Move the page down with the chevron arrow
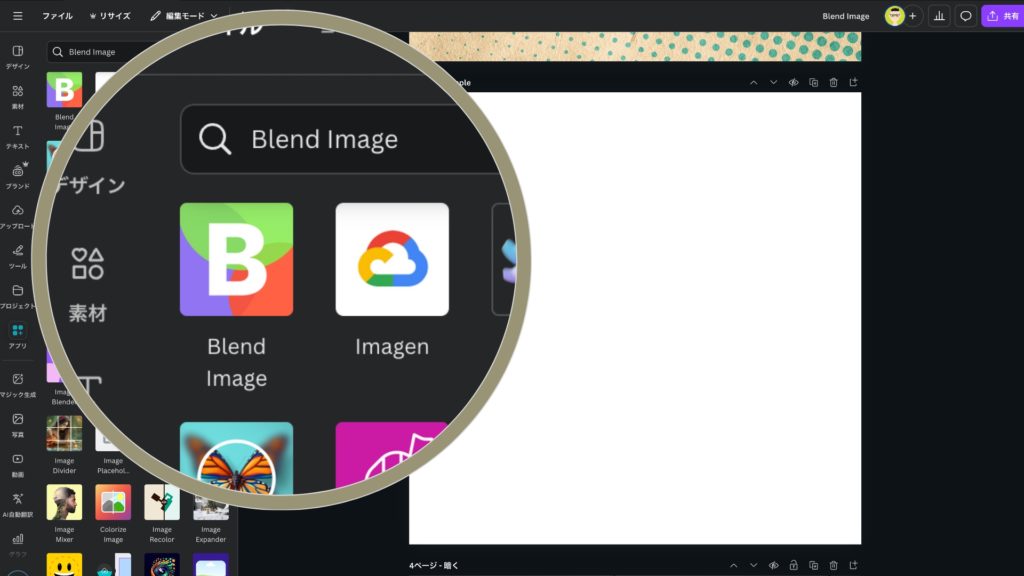This screenshot has height=576, width=1024. [773, 82]
